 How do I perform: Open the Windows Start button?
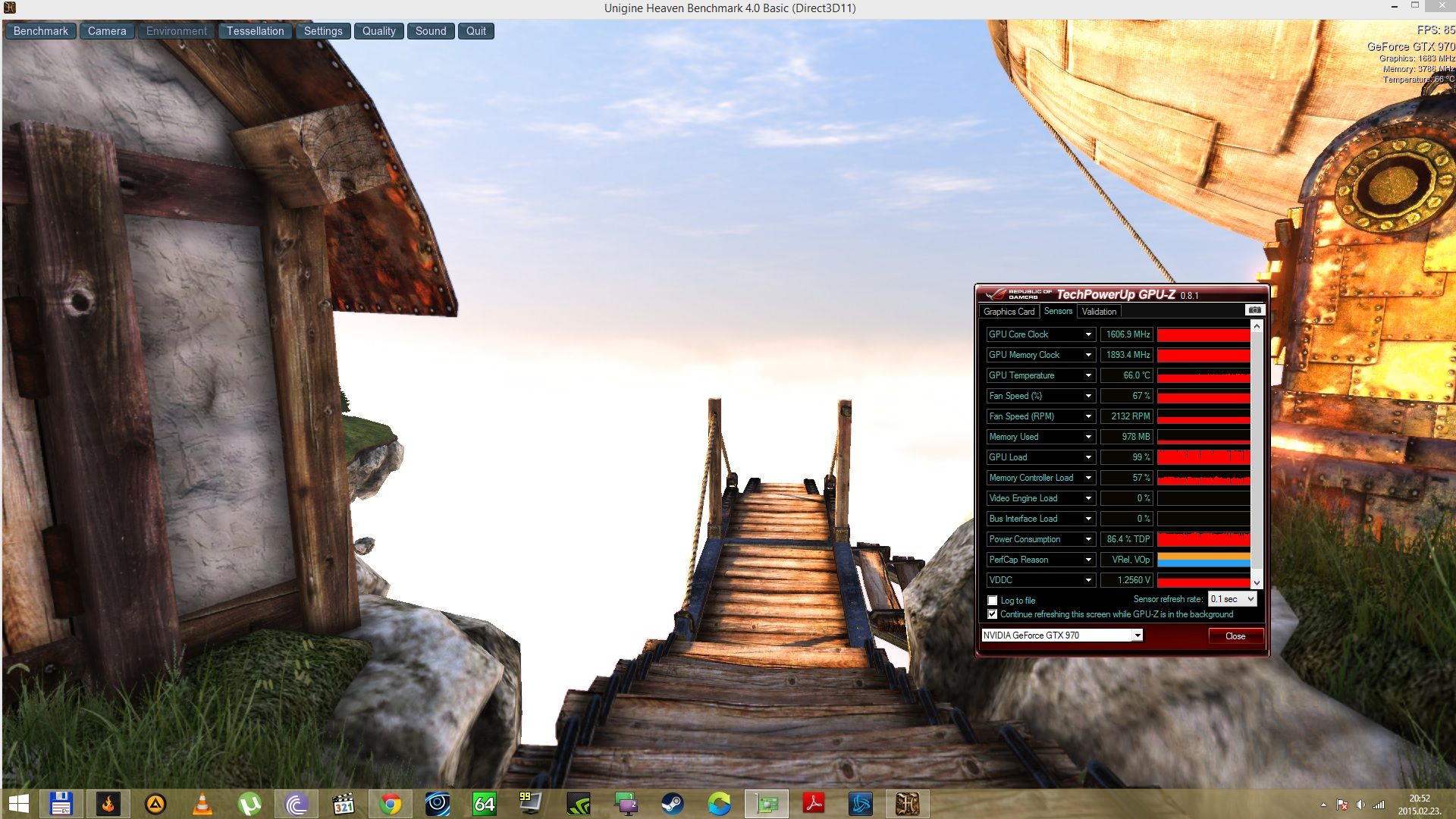(x=18, y=804)
